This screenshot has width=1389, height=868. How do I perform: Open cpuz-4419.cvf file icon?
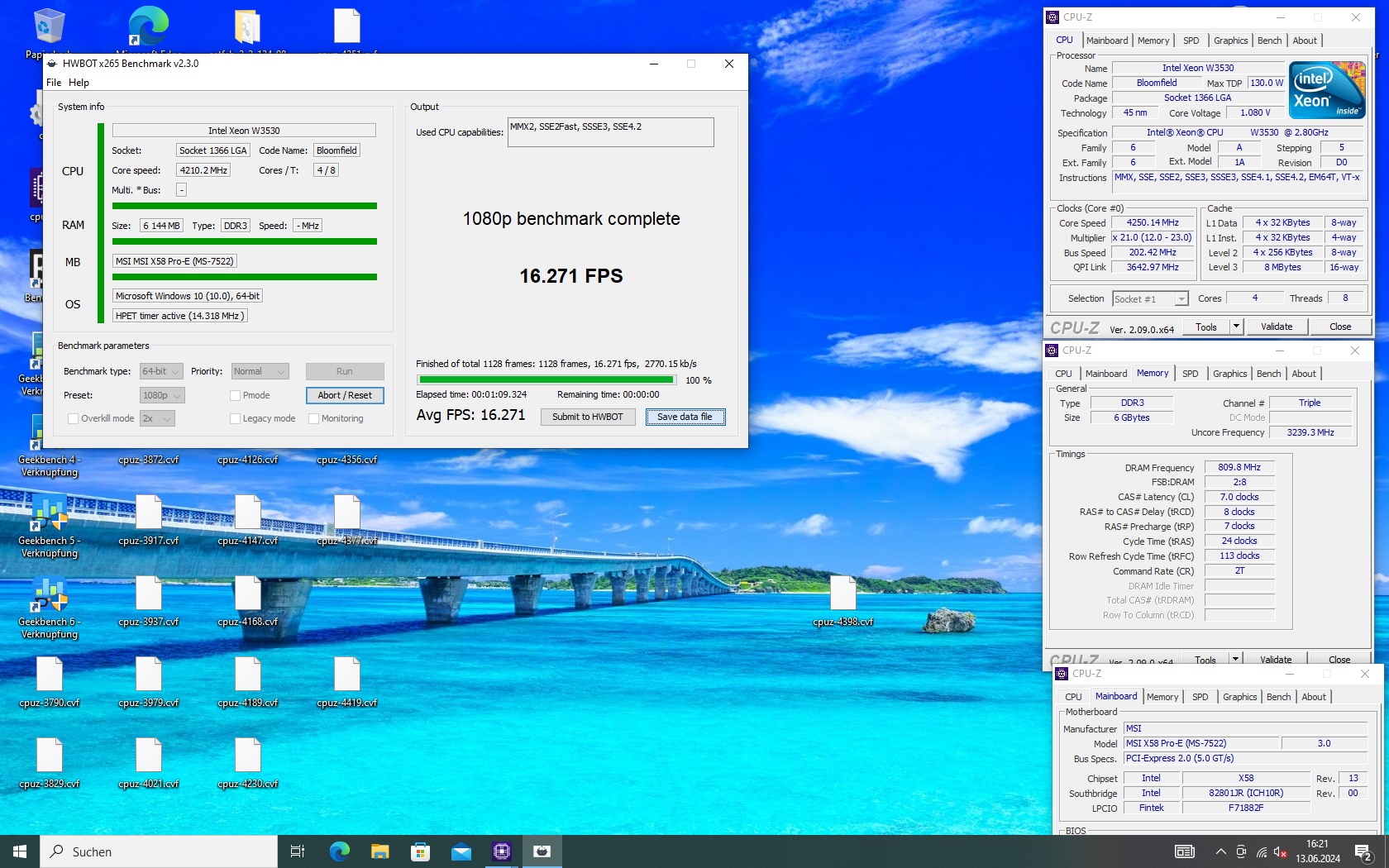(x=347, y=683)
